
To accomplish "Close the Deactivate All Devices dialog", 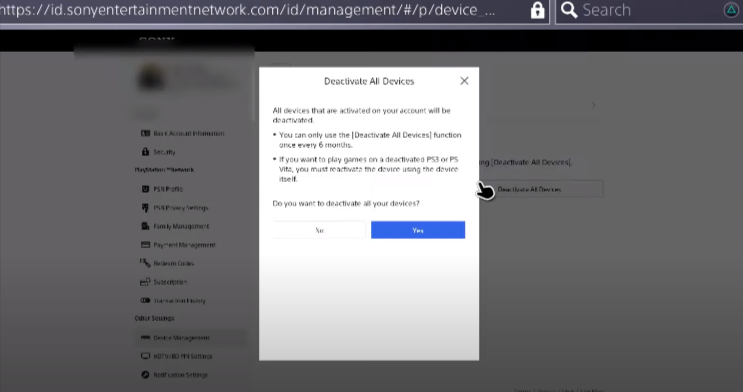I will click(464, 81).
